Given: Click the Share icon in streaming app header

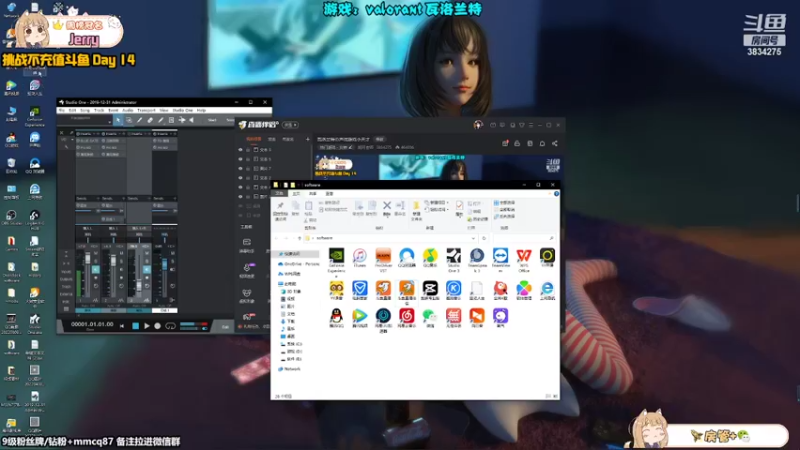Looking at the screenshot, I should (555, 143).
